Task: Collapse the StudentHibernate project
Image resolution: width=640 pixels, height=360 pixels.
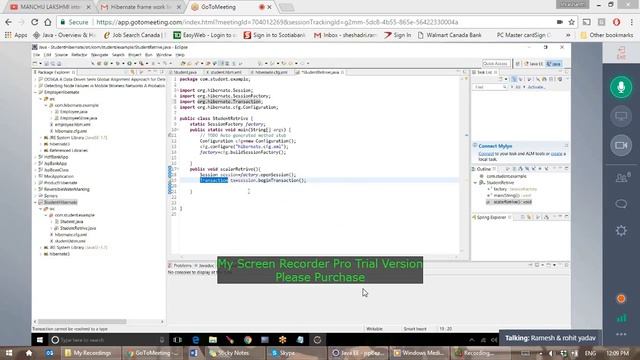Action: 36,202
